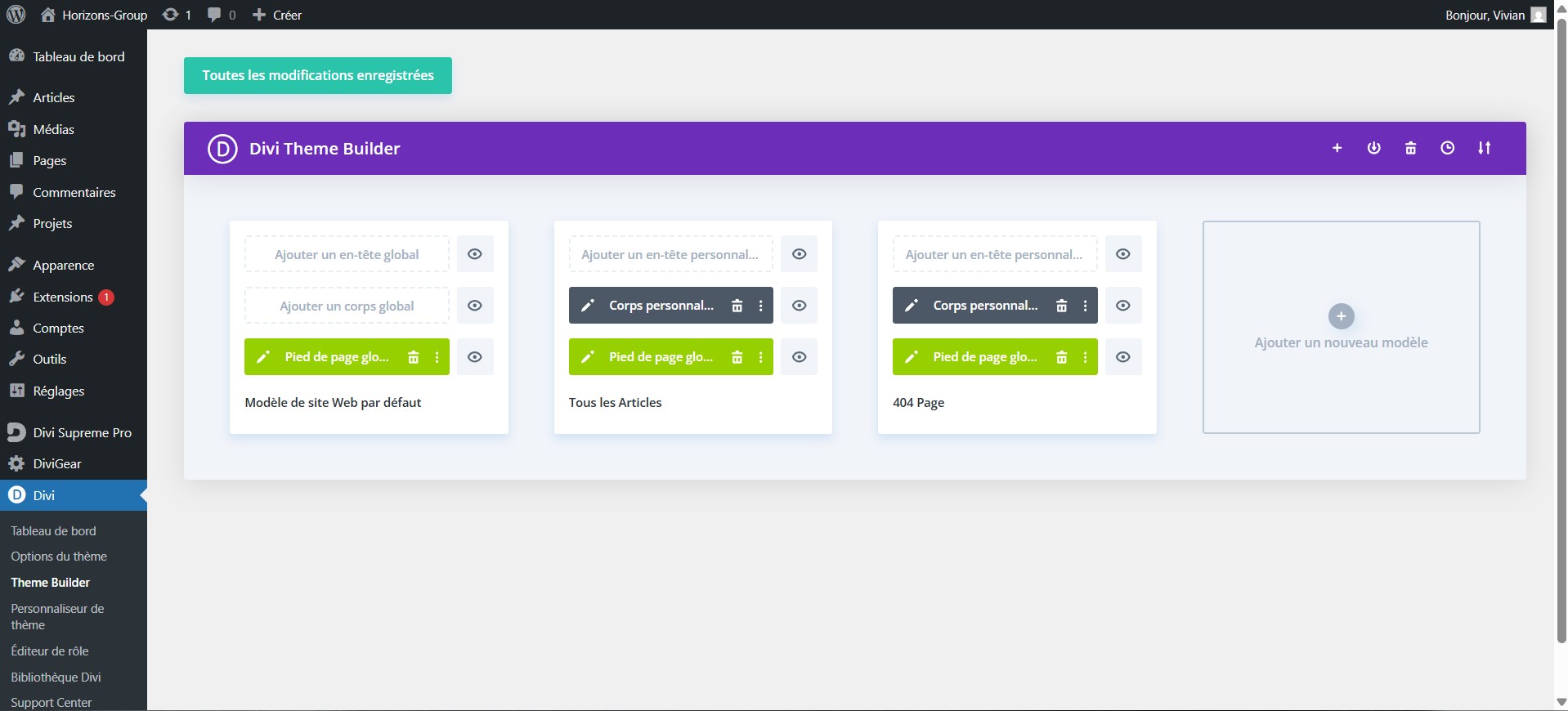The height and width of the screenshot is (711, 1568).
Task: Click the plus icon in Divi Theme Builder header
Action: click(1337, 148)
